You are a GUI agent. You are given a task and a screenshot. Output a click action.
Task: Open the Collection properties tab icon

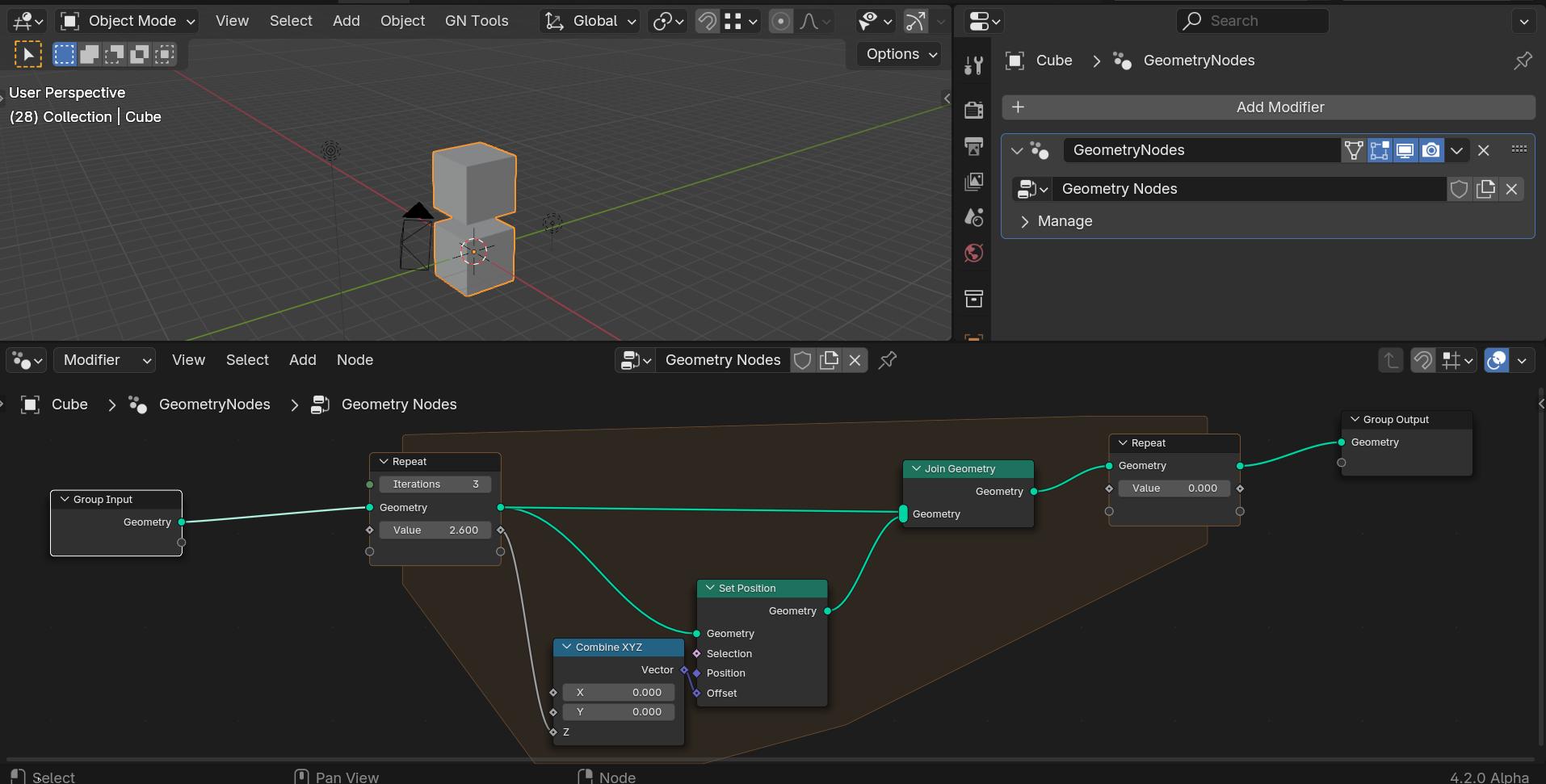pos(973,299)
